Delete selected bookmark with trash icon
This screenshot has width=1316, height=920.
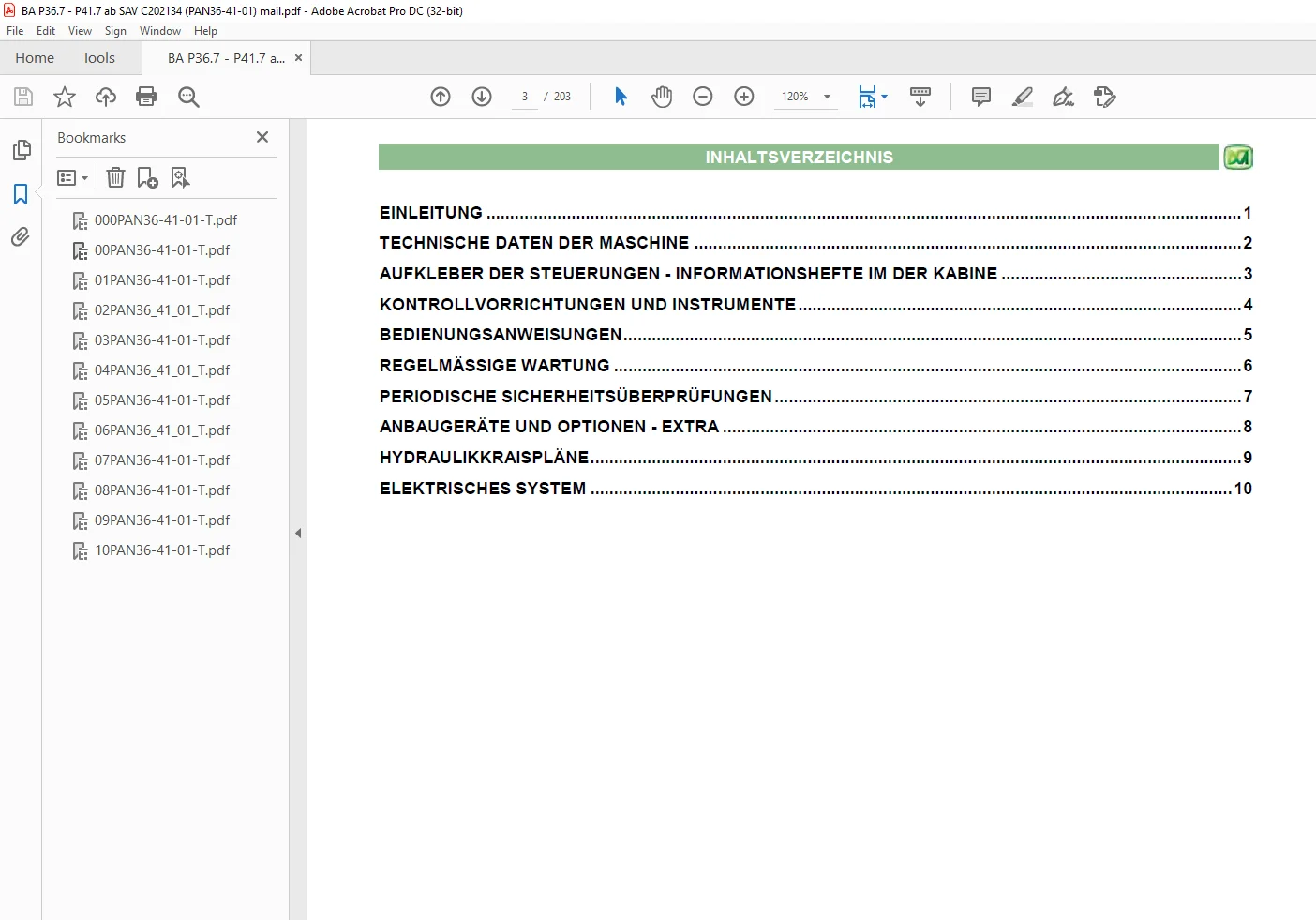[115, 177]
